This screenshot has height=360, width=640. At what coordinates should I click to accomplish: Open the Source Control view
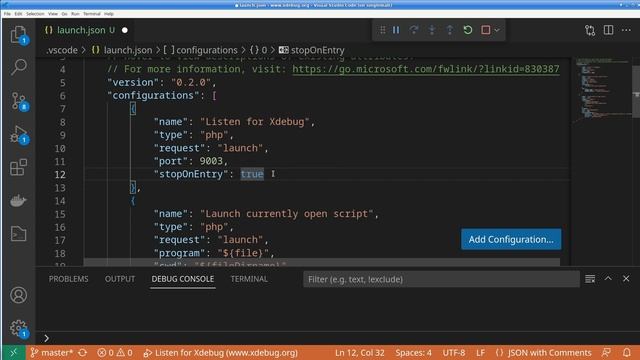tap(18, 101)
